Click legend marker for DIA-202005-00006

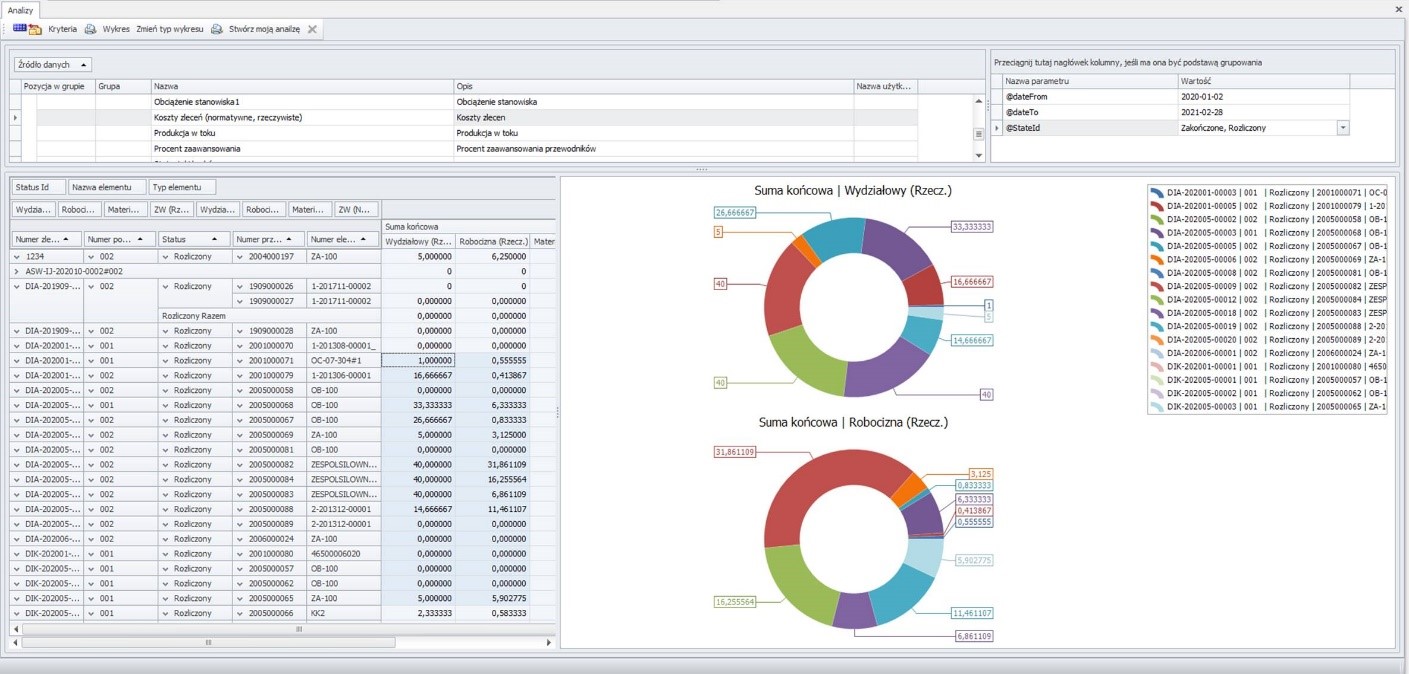pyautogui.click(x=1157, y=259)
